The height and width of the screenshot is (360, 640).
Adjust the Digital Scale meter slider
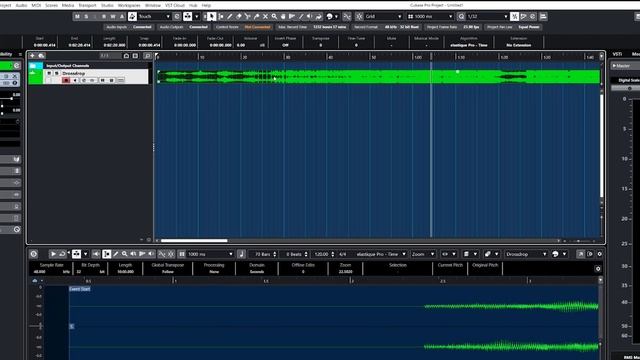click(630, 88)
